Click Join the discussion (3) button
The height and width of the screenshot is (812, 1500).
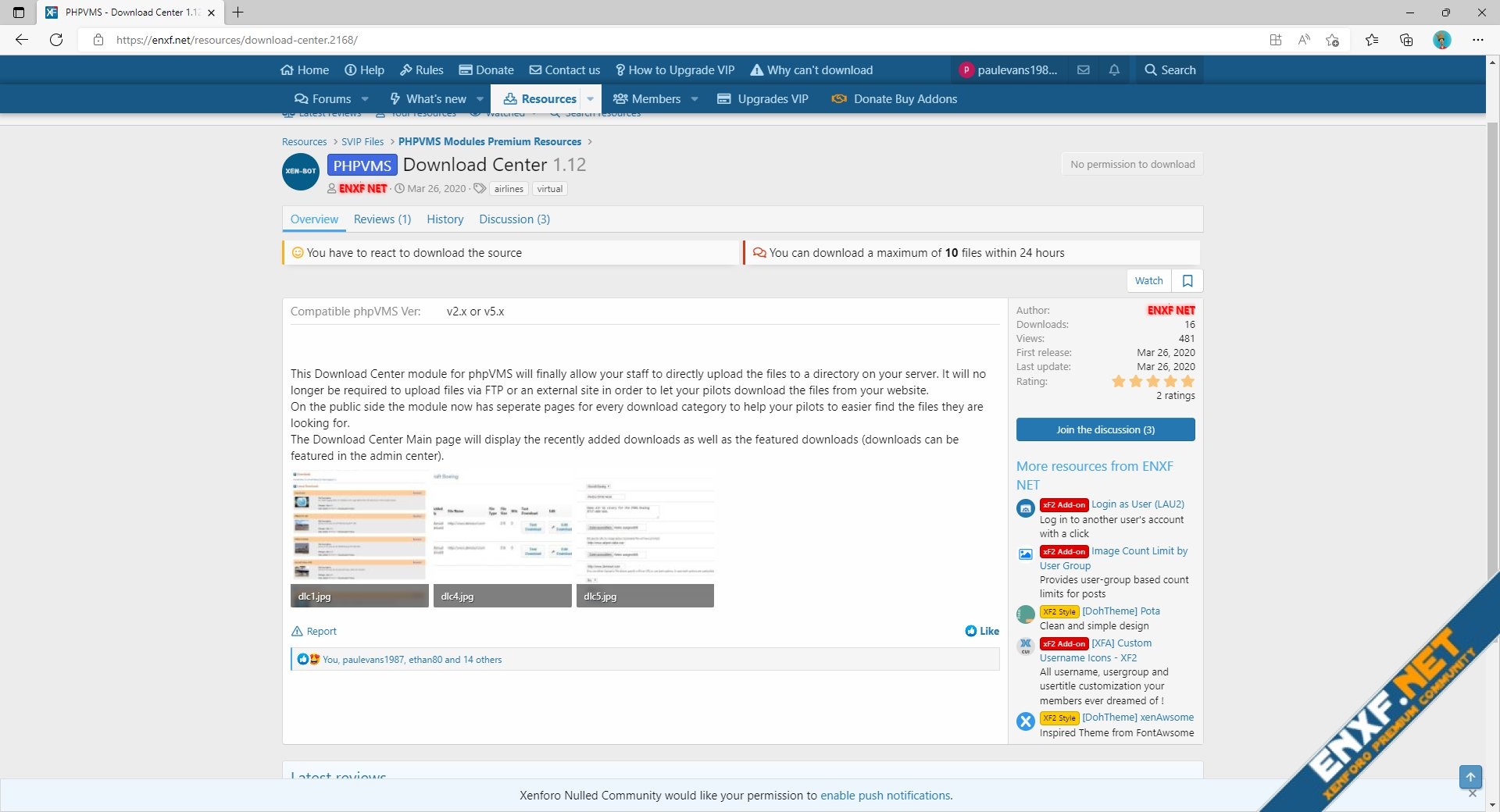coord(1105,429)
